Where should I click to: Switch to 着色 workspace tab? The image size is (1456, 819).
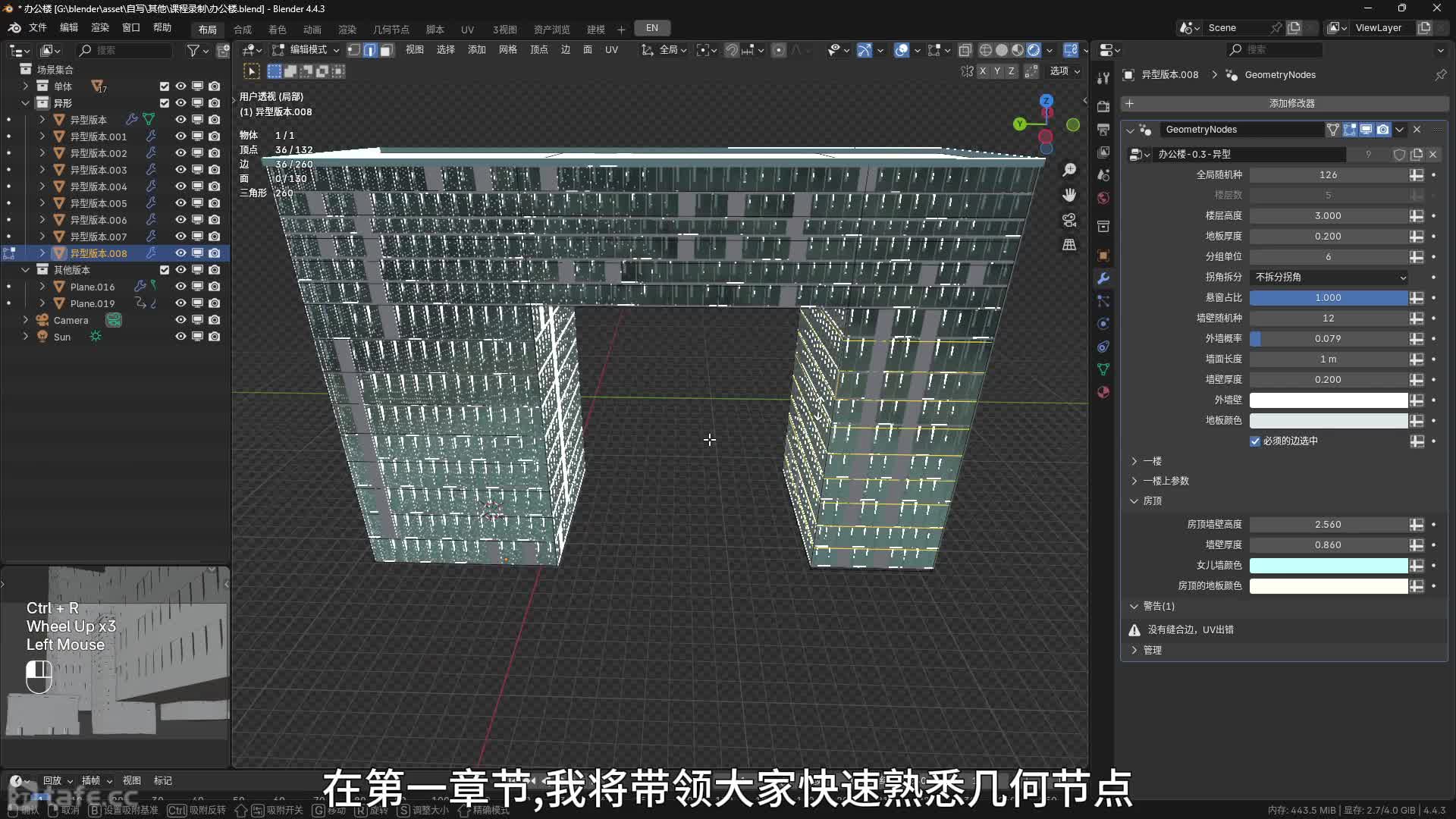click(x=278, y=30)
